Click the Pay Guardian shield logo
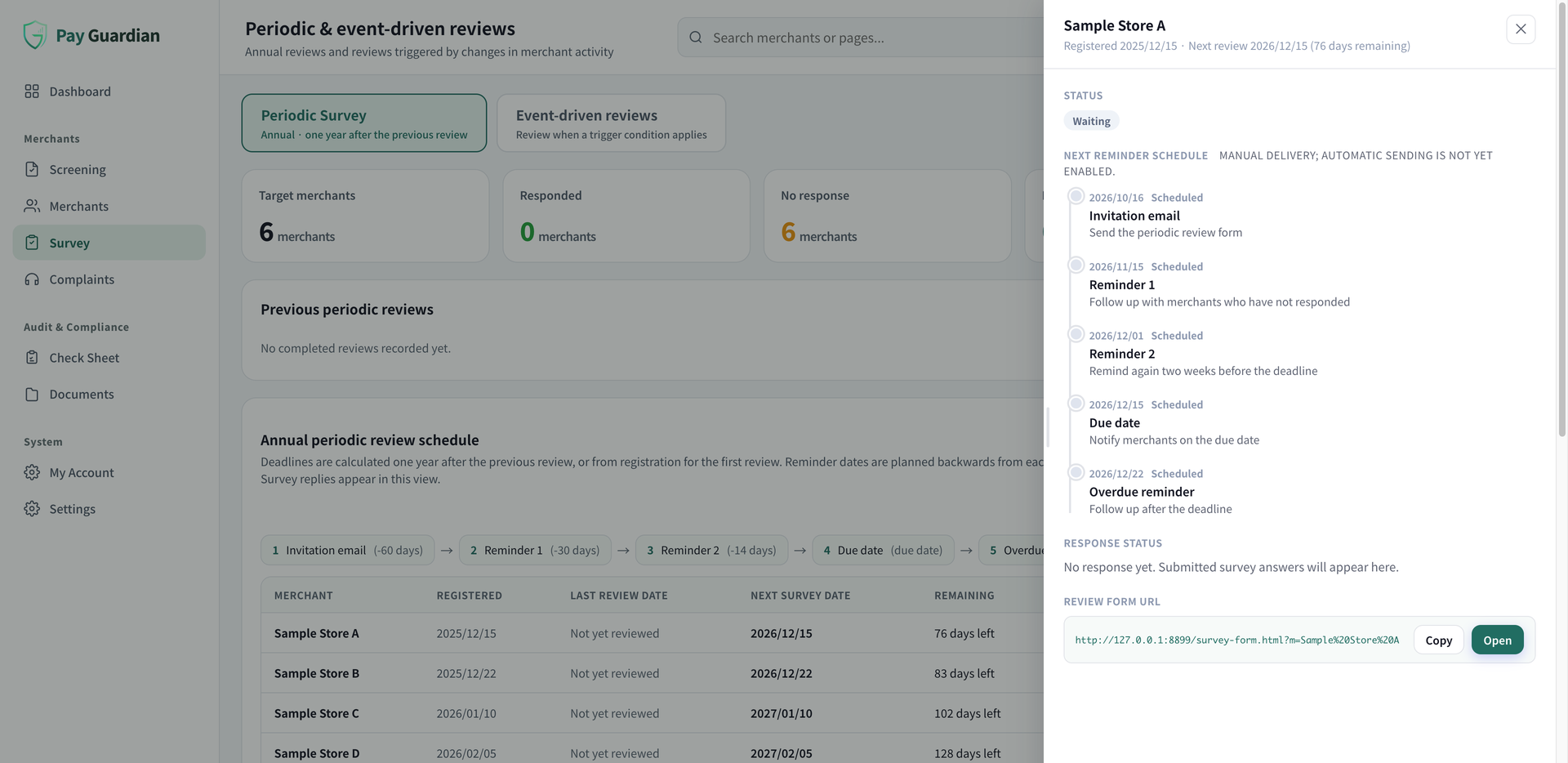 [x=34, y=35]
